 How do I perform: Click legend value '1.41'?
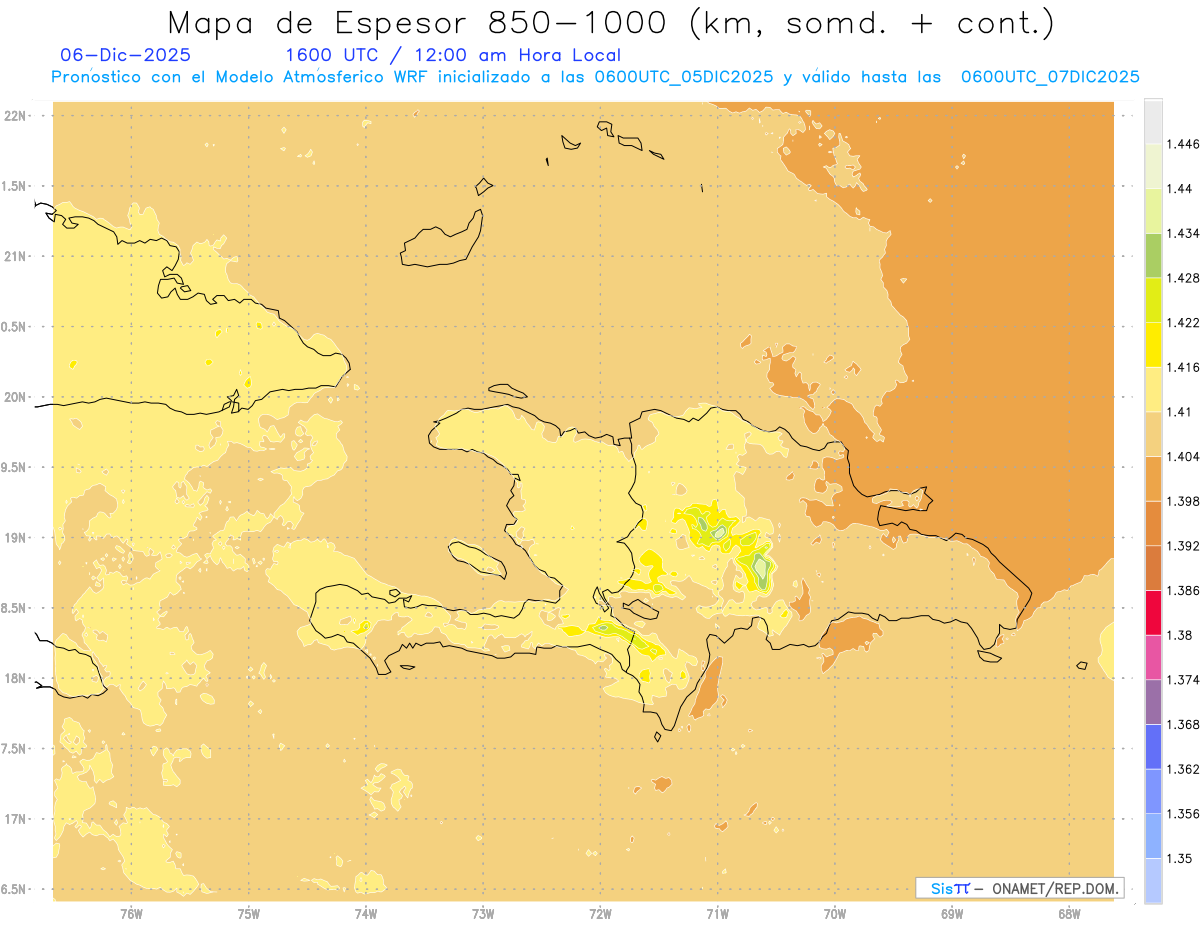(x=1181, y=411)
